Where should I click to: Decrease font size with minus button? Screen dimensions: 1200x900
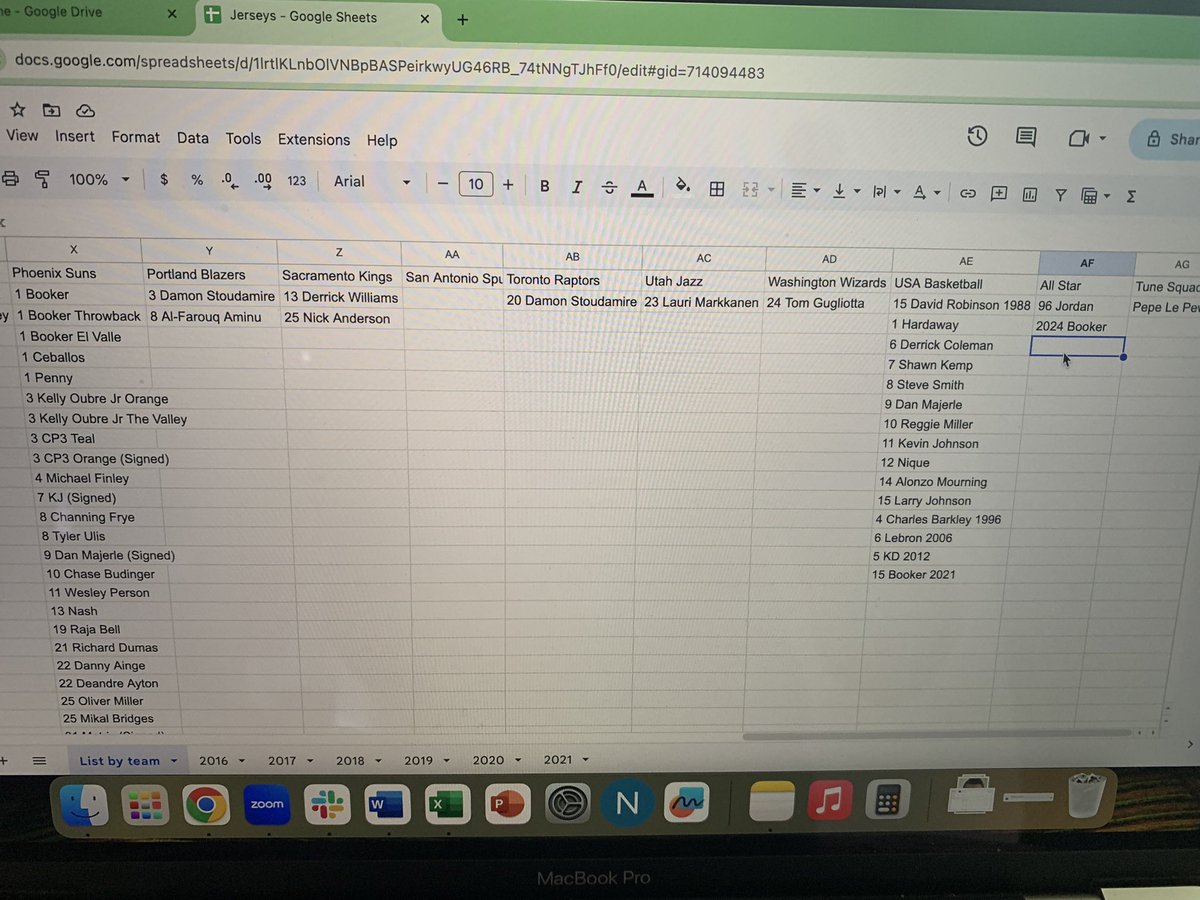coord(443,183)
